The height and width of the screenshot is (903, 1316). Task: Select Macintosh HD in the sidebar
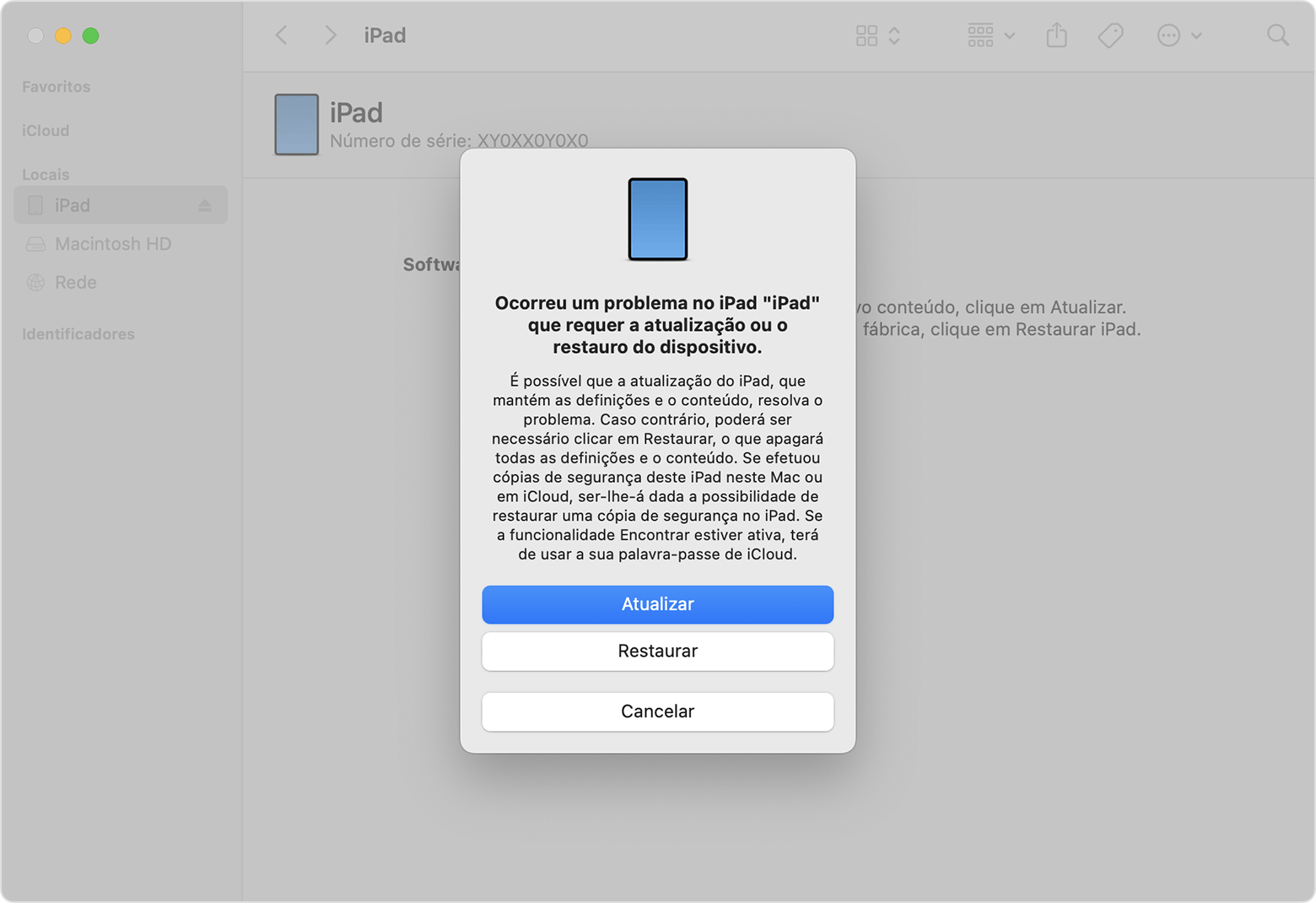tap(112, 244)
